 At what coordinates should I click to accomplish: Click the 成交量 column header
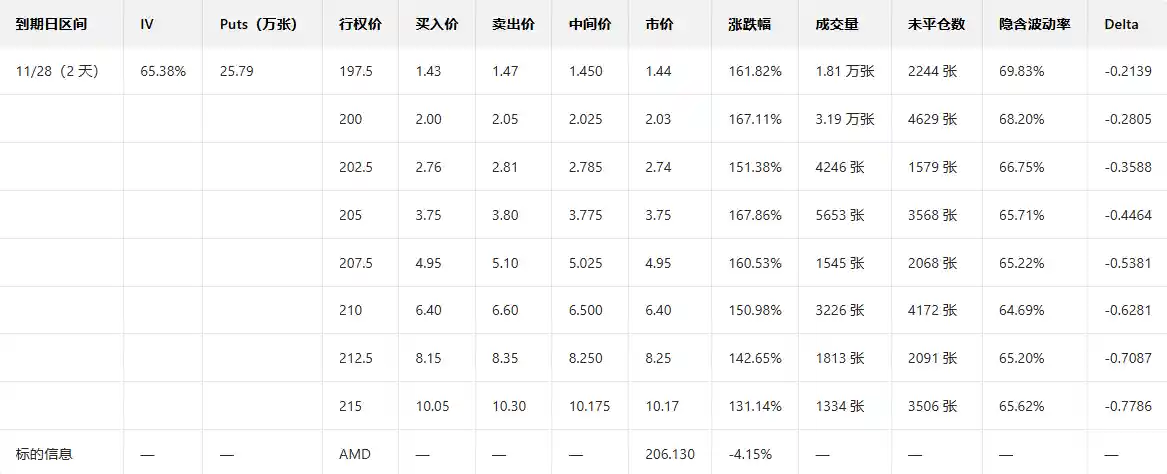tap(836, 24)
